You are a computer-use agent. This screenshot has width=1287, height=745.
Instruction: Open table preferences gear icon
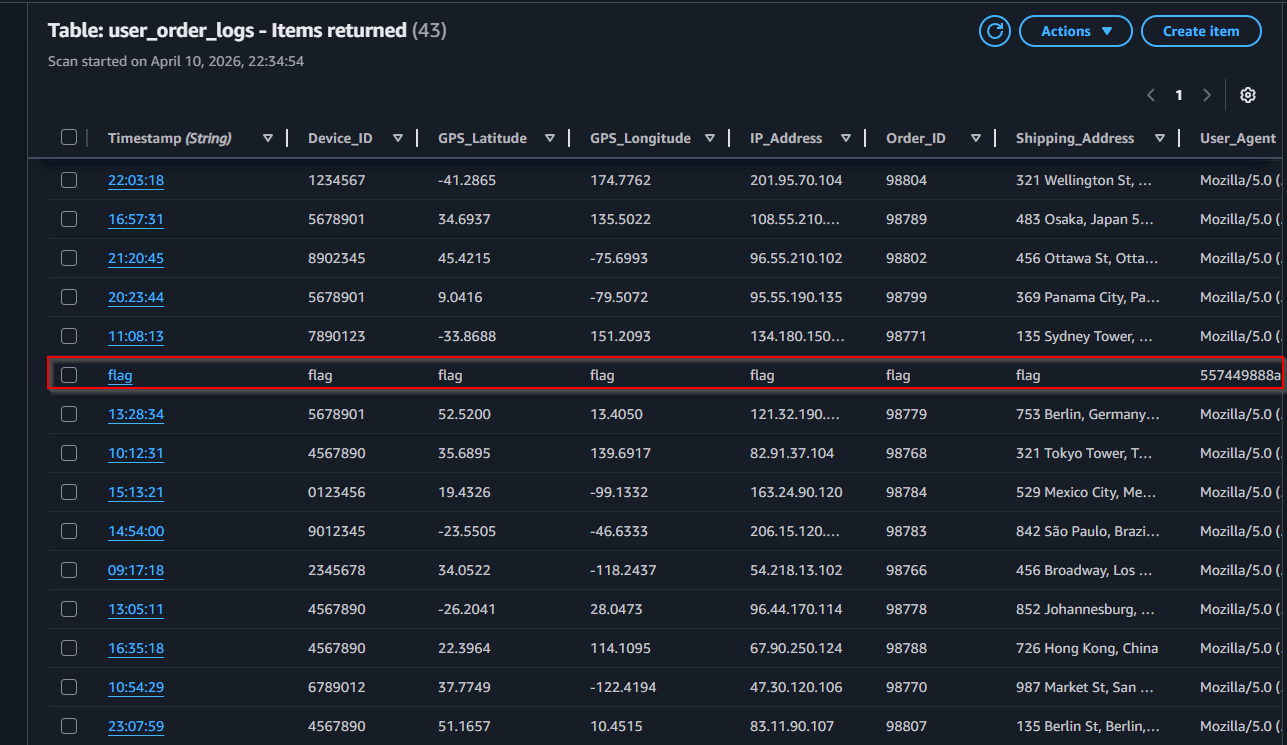(1247, 95)
